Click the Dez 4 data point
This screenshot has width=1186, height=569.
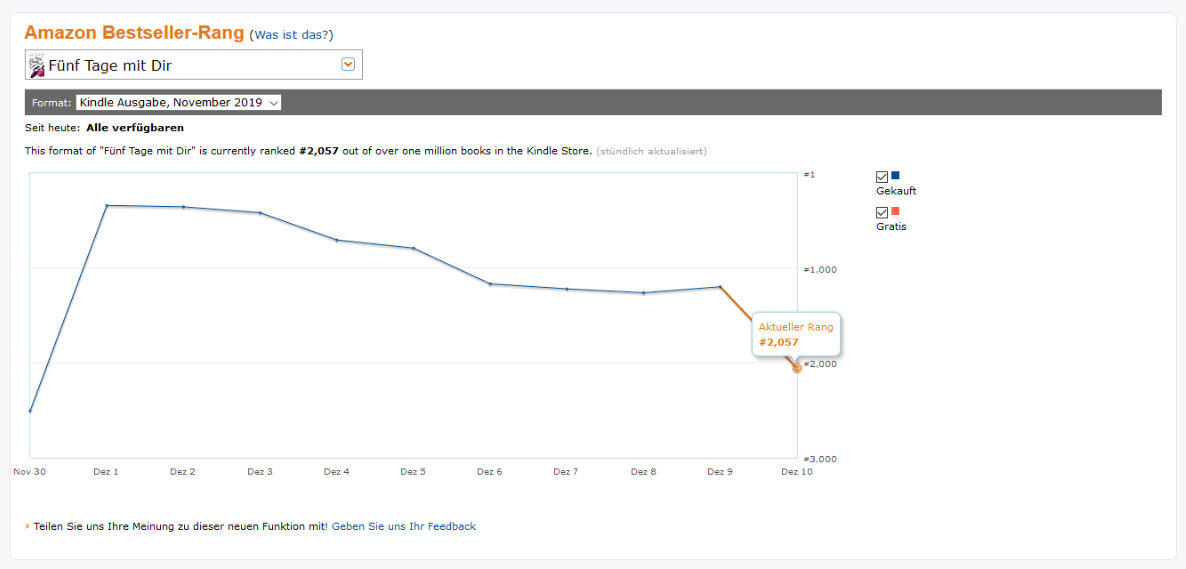[337, 240]
